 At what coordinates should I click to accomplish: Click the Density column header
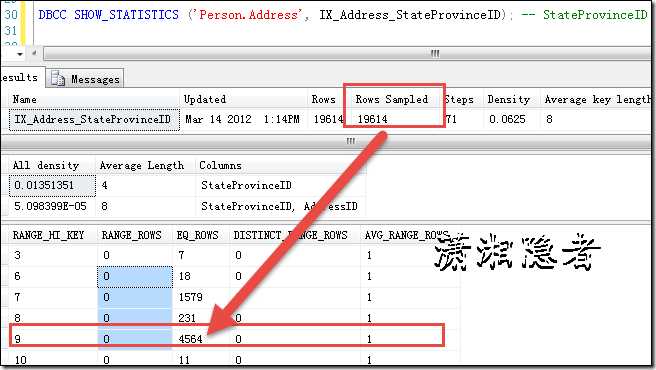[512, 100]
